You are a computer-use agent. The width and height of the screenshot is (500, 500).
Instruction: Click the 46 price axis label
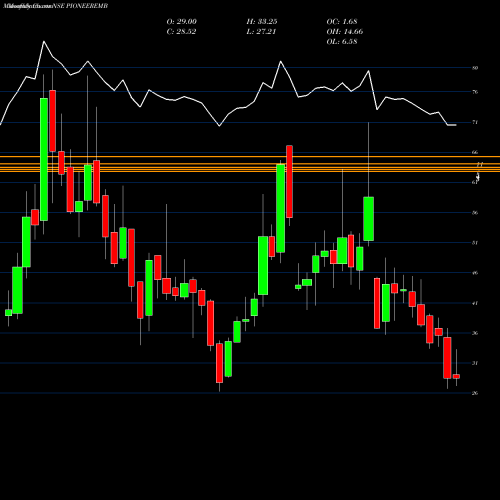[475, 273]
